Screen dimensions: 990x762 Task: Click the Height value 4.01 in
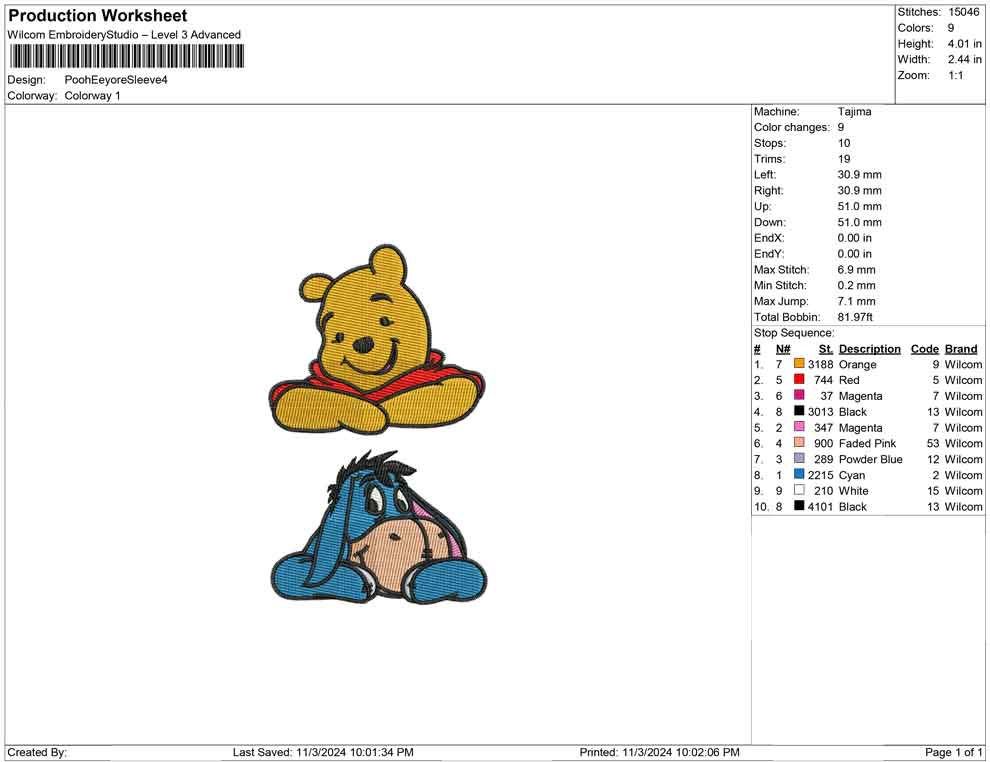tap(964, 44)
